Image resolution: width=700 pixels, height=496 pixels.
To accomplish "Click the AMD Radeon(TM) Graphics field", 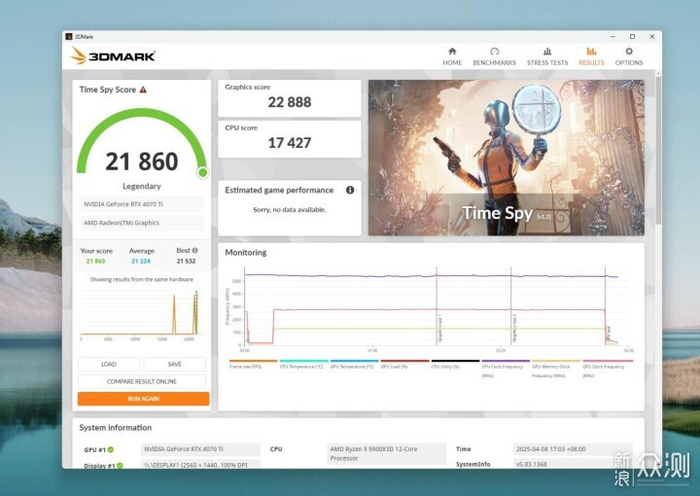I will pos(142,223).
